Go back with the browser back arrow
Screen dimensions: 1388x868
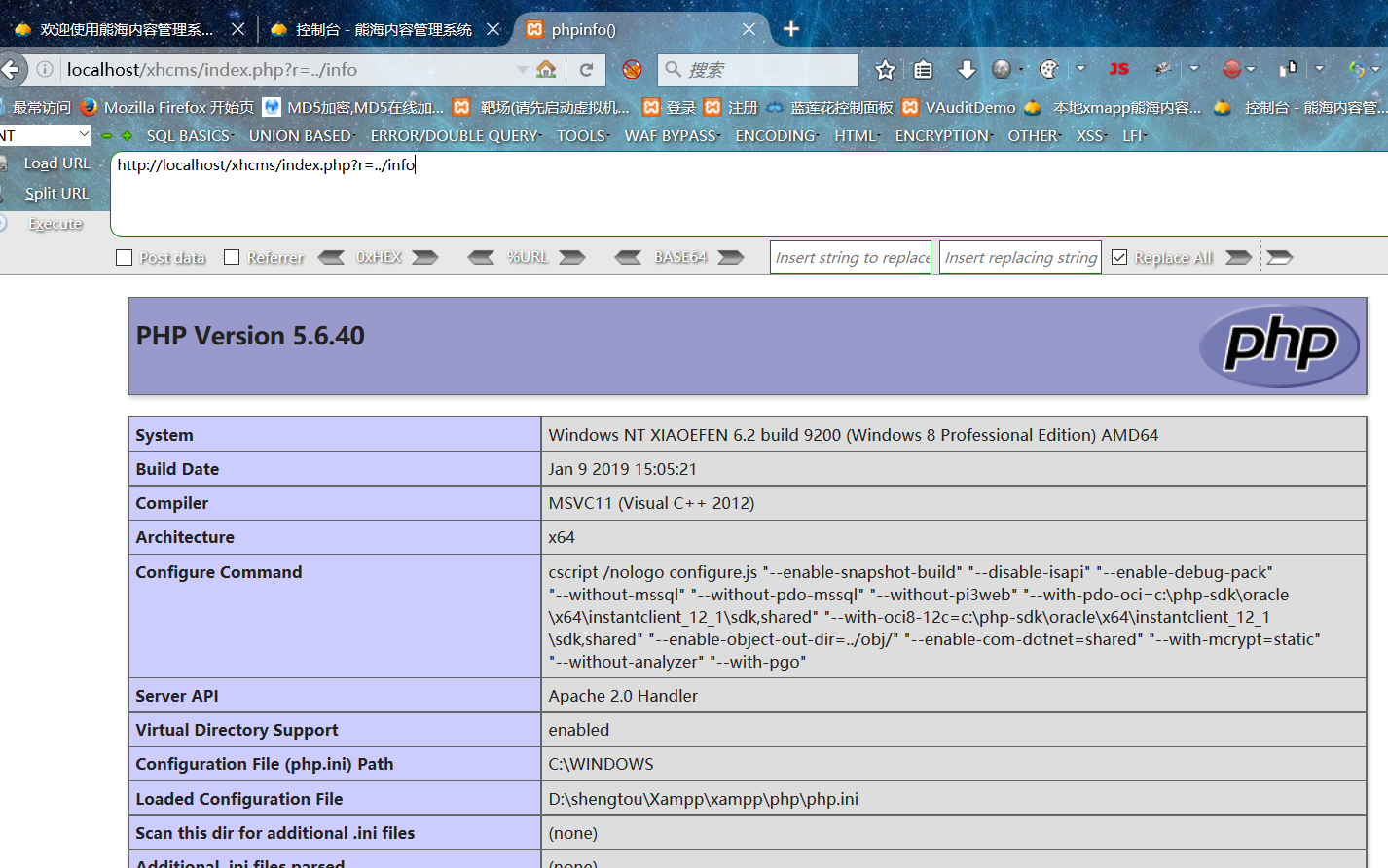(x=10, y=69)
